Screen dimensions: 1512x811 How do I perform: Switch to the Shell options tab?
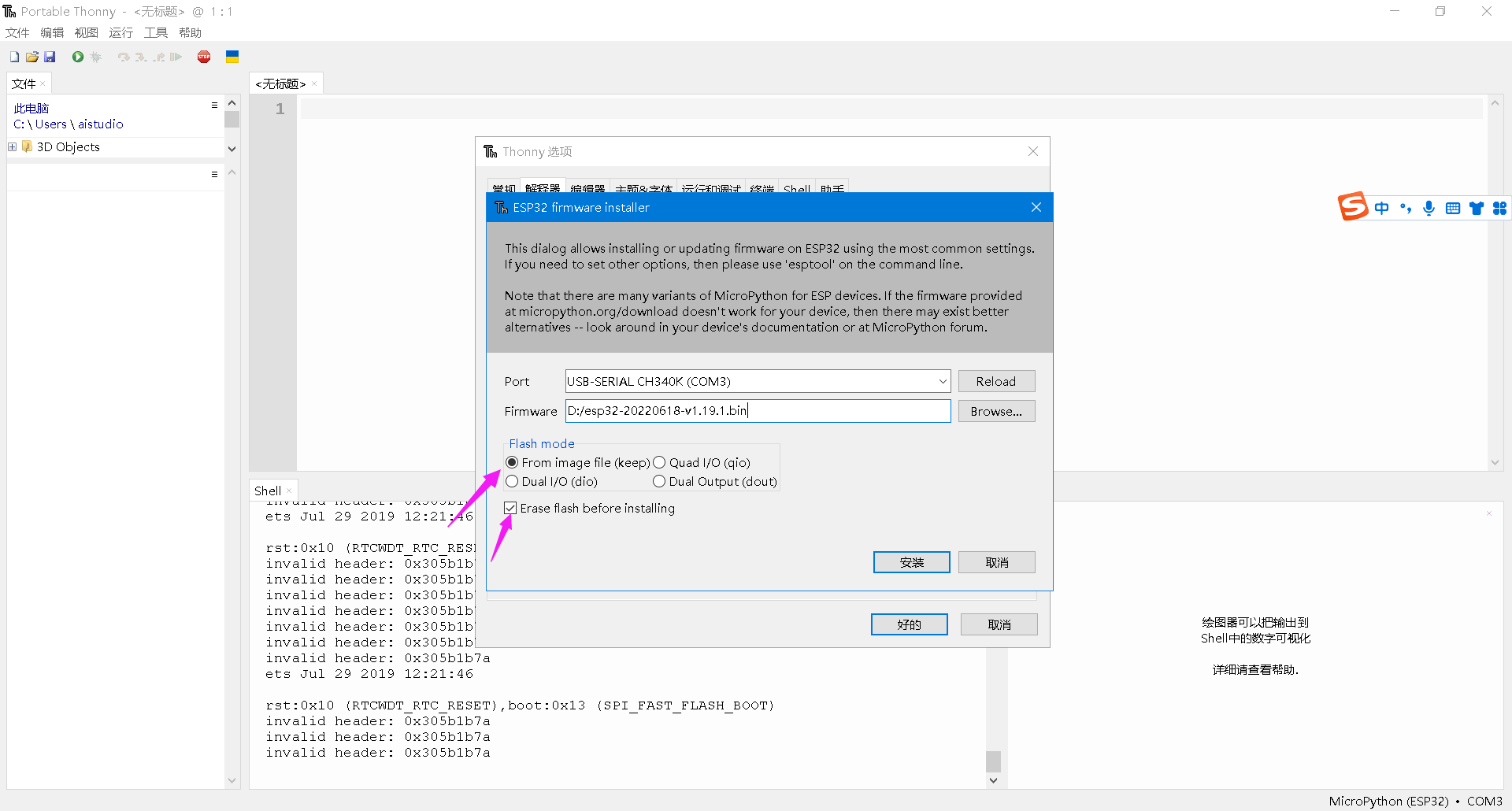pyautogui.click(x=796, y=188)
